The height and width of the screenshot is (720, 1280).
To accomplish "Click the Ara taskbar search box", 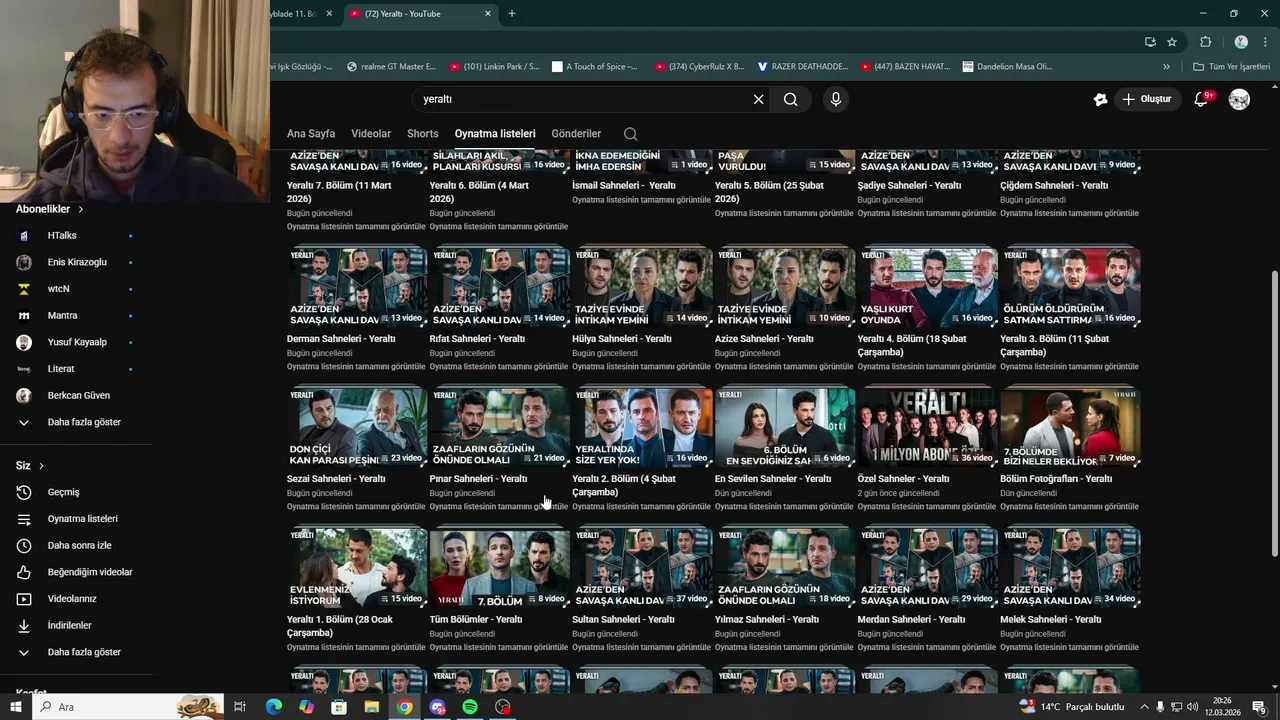I will coord(128,707).
